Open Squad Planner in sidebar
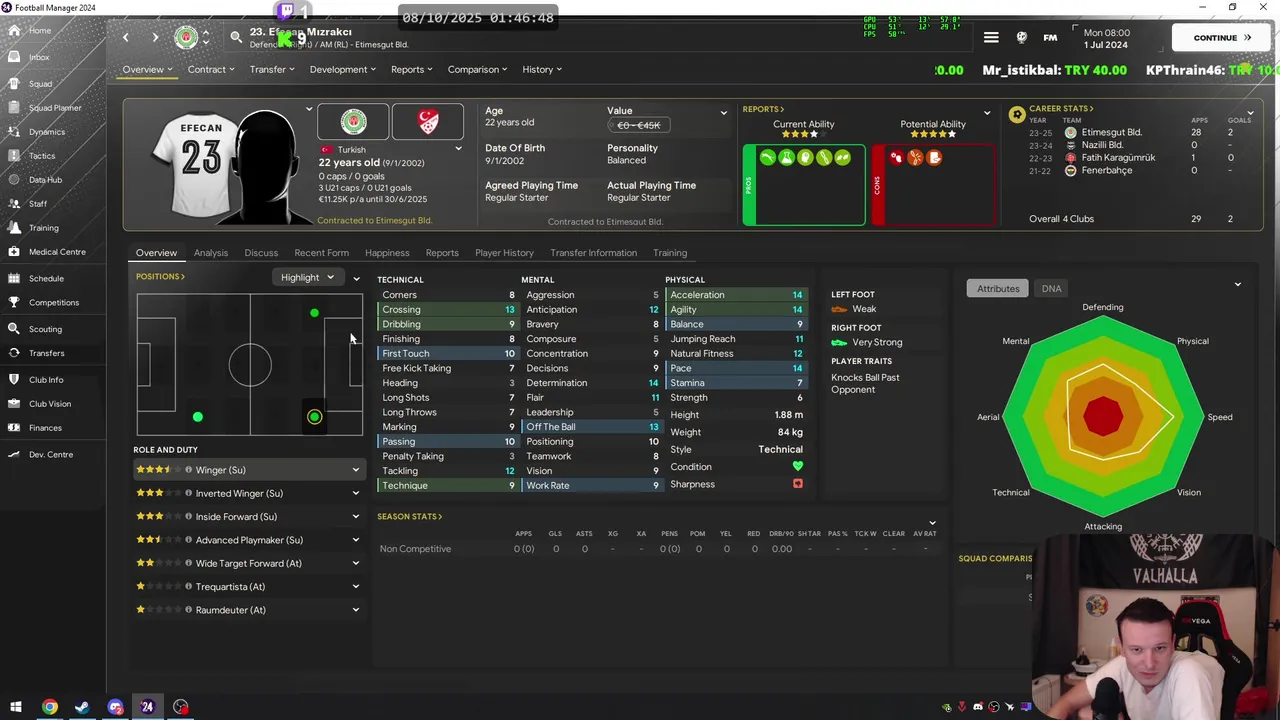Screen dimensions: 1280x720 (55, 108)
